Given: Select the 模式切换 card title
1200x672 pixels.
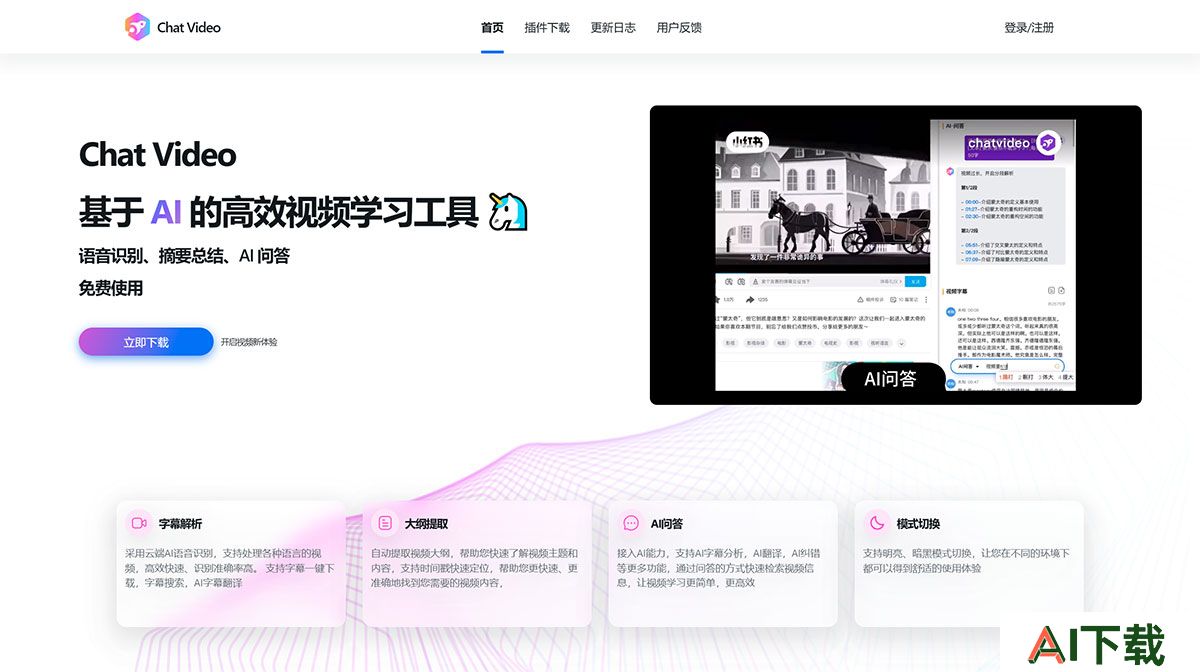Looking at the screenshot, I should point(918,523).
